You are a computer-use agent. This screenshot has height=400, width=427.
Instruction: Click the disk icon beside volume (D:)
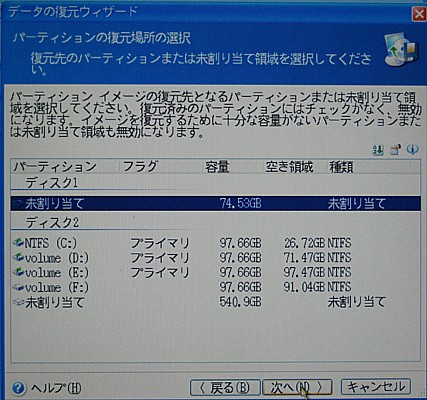point(18,257)
